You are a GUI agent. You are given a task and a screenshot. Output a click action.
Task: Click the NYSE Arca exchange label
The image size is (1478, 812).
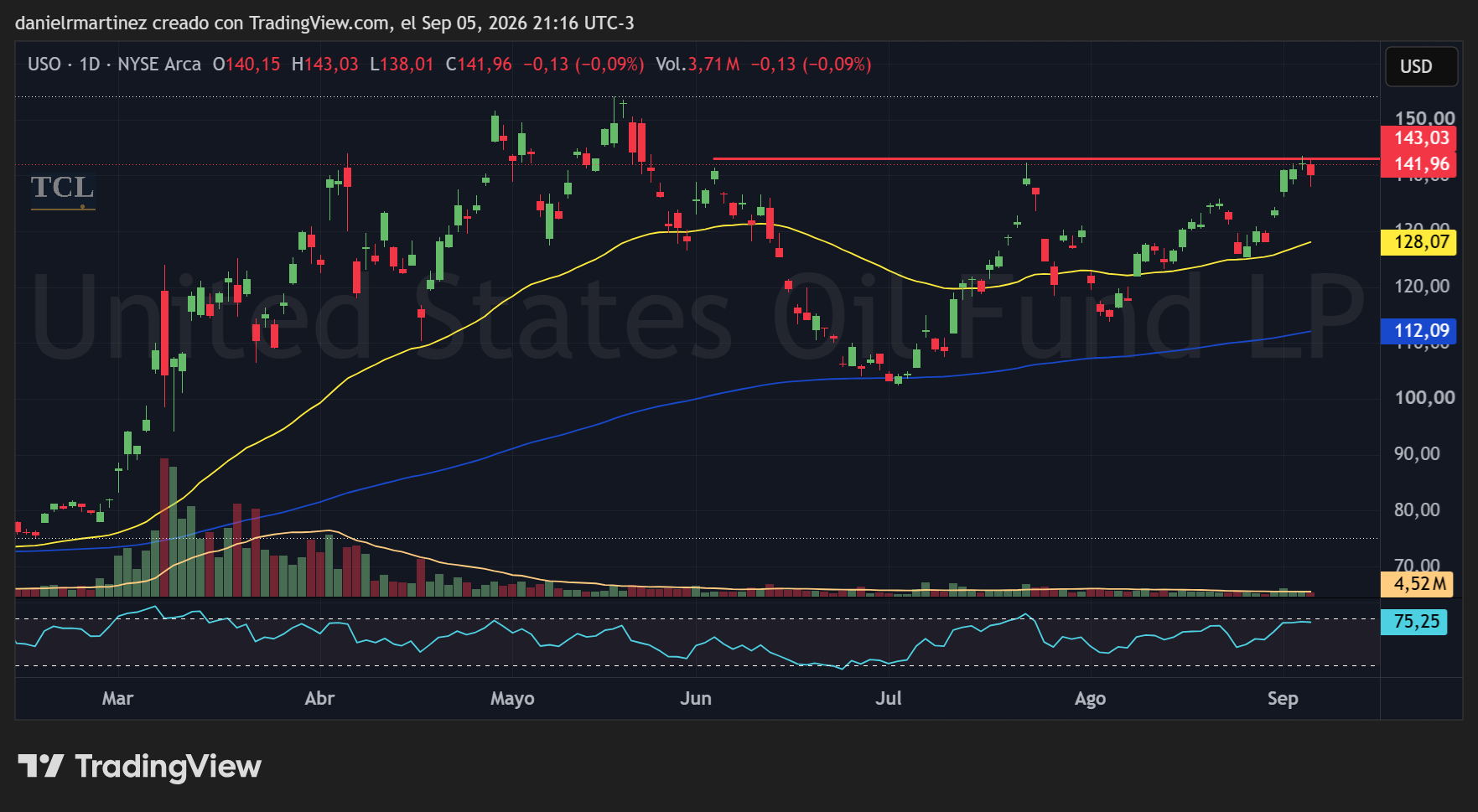159,65
